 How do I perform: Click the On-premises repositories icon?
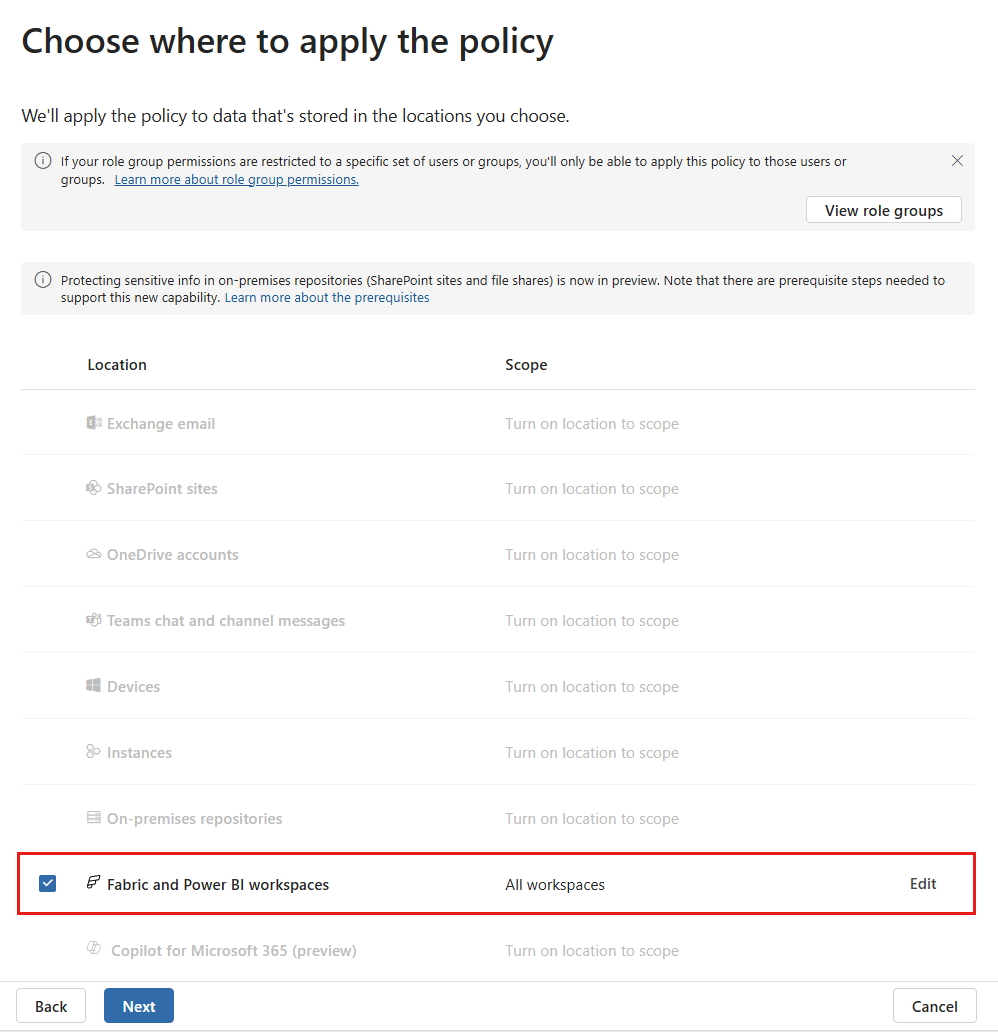tap(93, 817)
